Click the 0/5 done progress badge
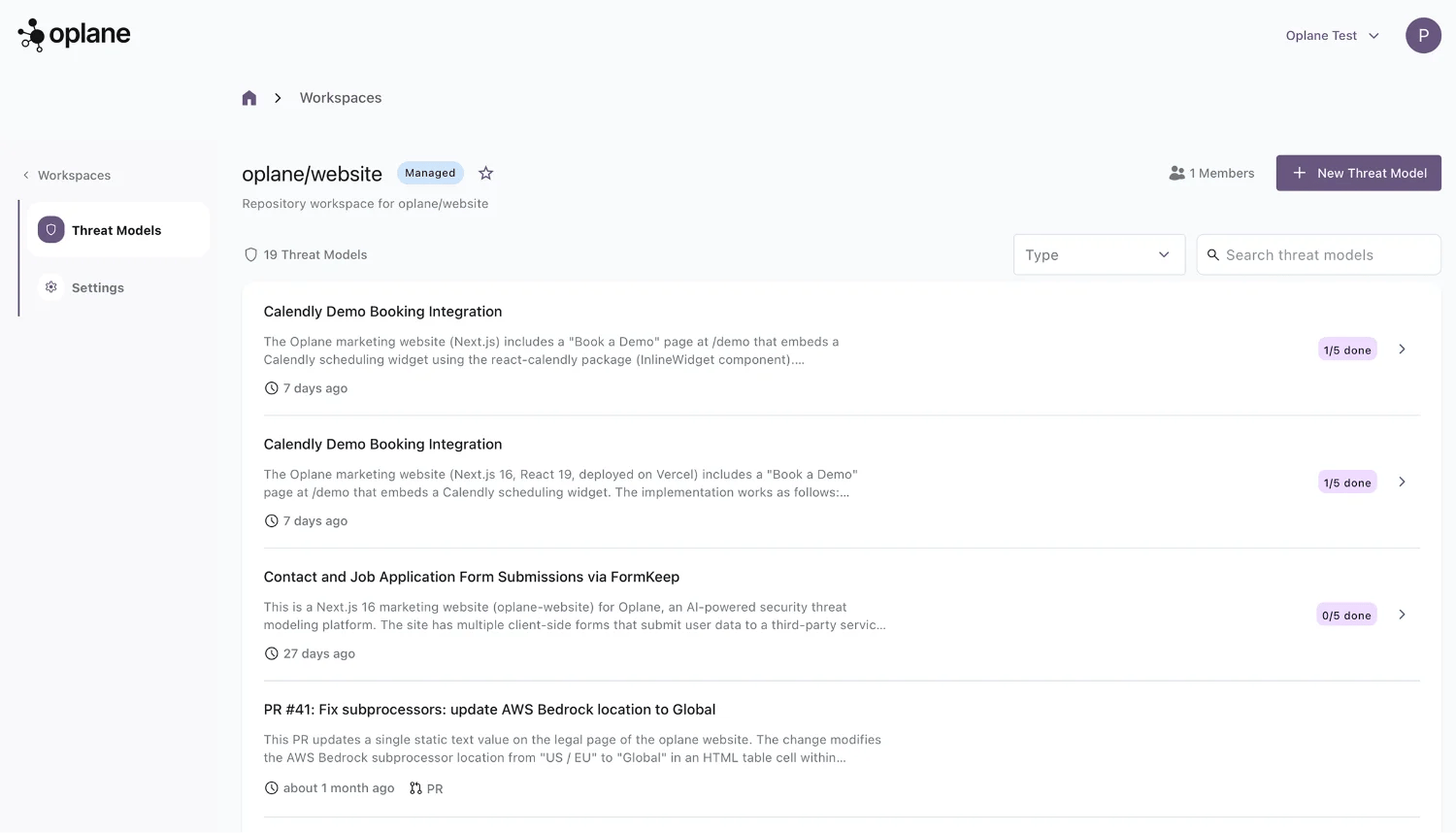 (x=1346, y=616)
